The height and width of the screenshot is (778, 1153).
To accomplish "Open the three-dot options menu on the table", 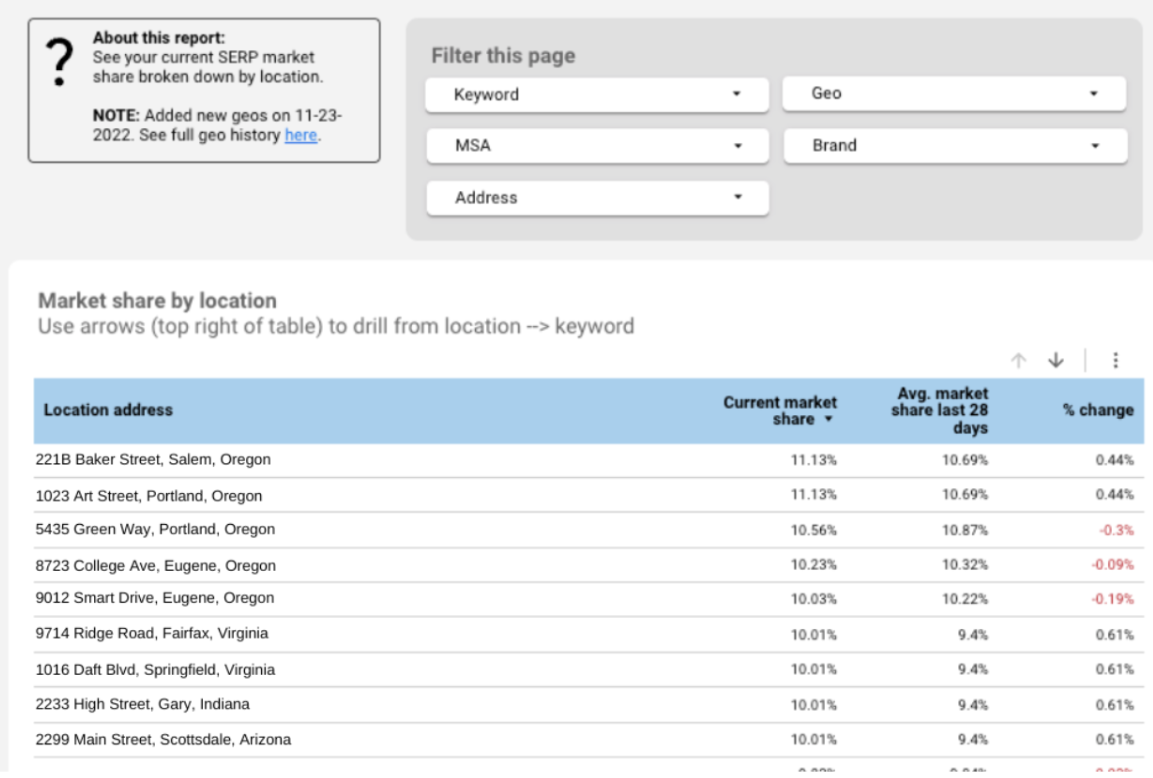I will 1114,360.
